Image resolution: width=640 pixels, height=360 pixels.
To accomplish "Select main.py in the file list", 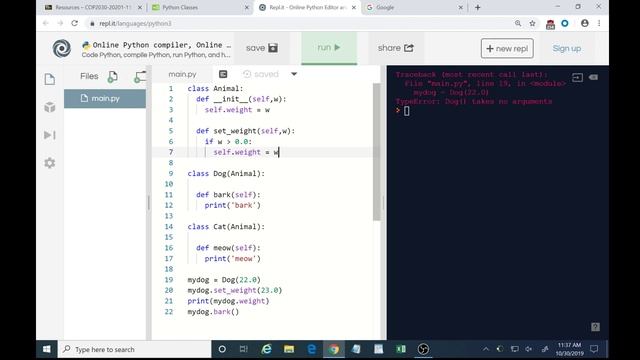I will click(x=105, y=98).
